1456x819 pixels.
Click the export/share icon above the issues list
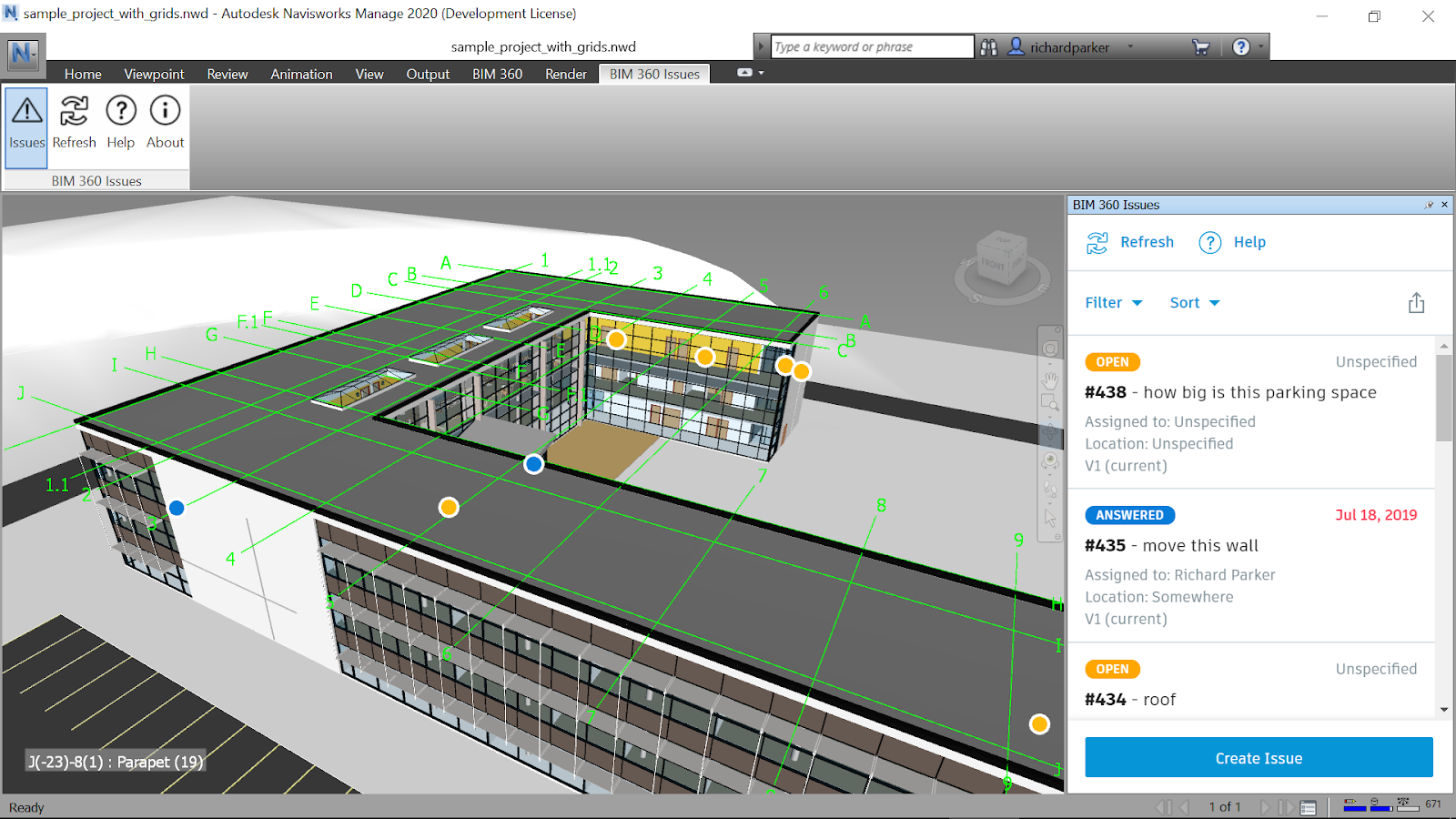1416,302
